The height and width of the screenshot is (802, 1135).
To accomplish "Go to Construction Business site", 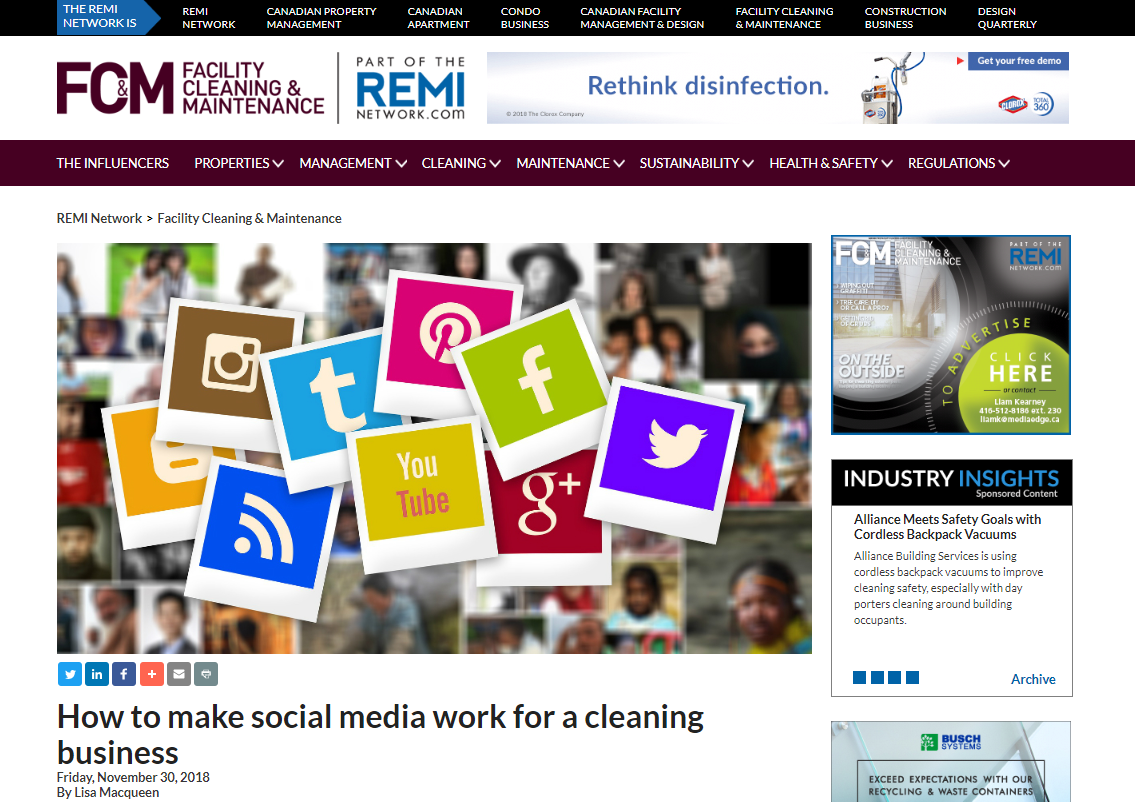I will (905, 18).
